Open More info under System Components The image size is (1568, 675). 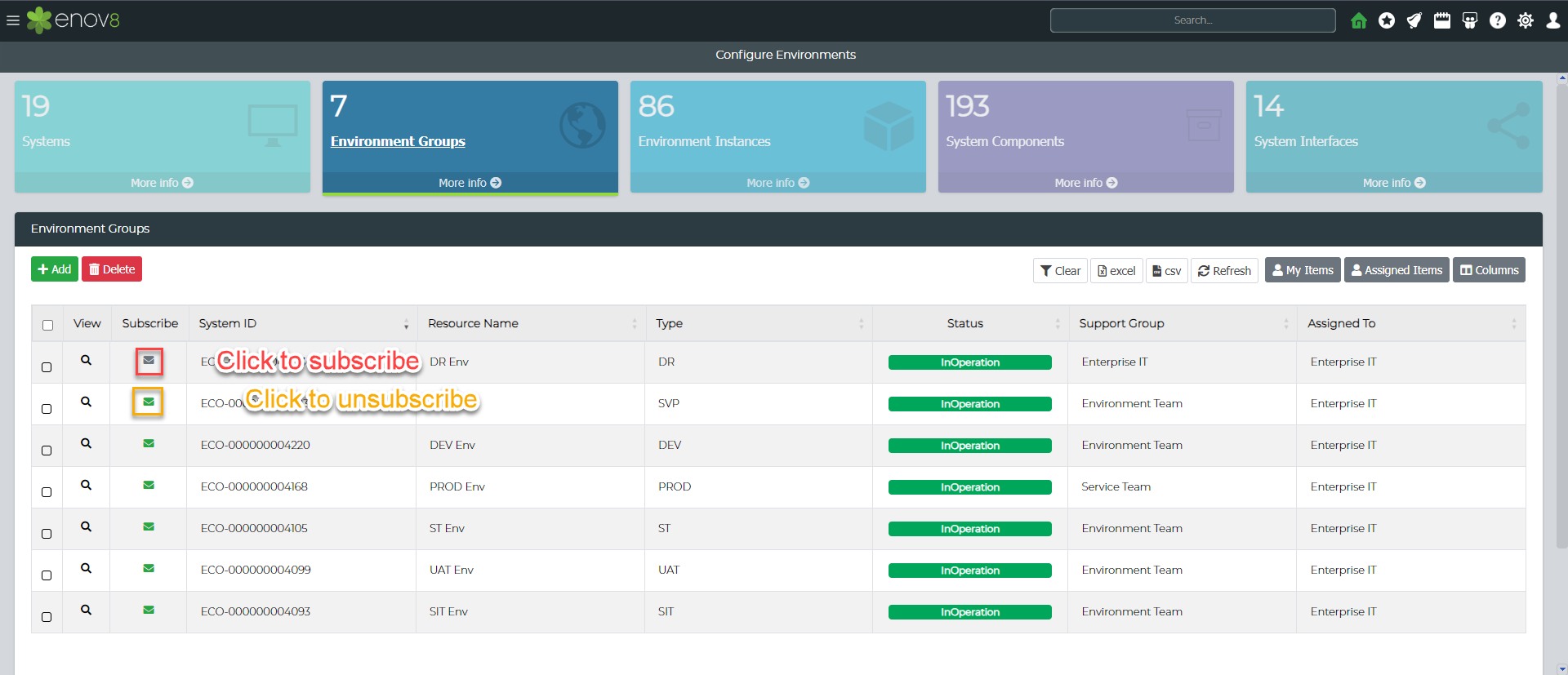tap(1086, 183)
